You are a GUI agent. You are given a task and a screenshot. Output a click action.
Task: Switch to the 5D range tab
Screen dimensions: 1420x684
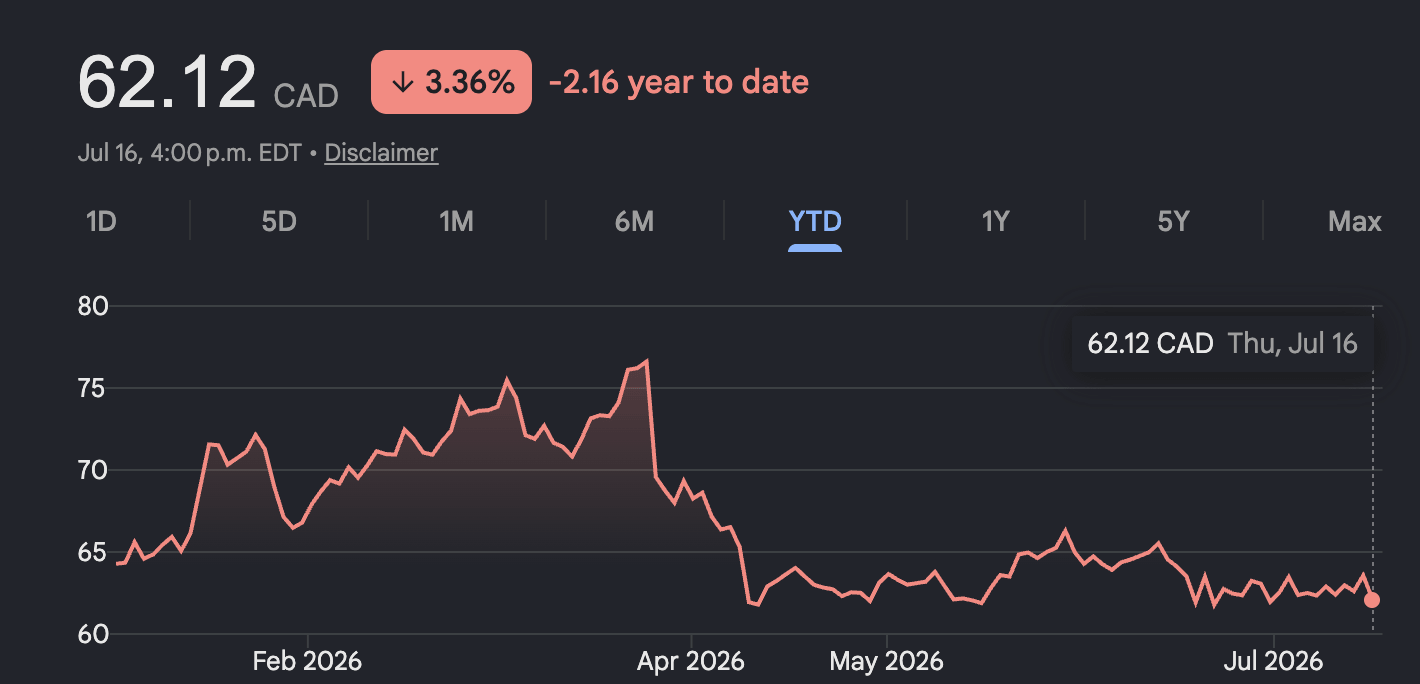tap(279, 221)
